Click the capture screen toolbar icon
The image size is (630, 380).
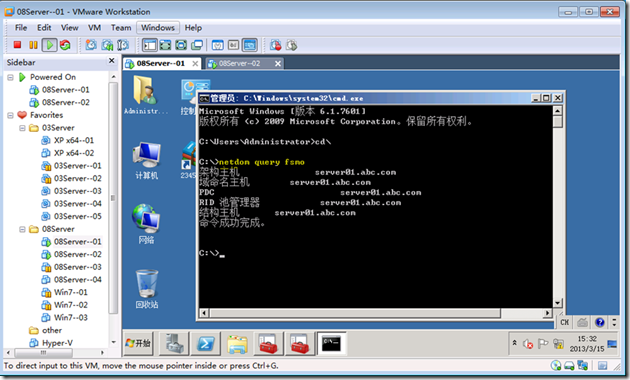[x=276, y=45]
